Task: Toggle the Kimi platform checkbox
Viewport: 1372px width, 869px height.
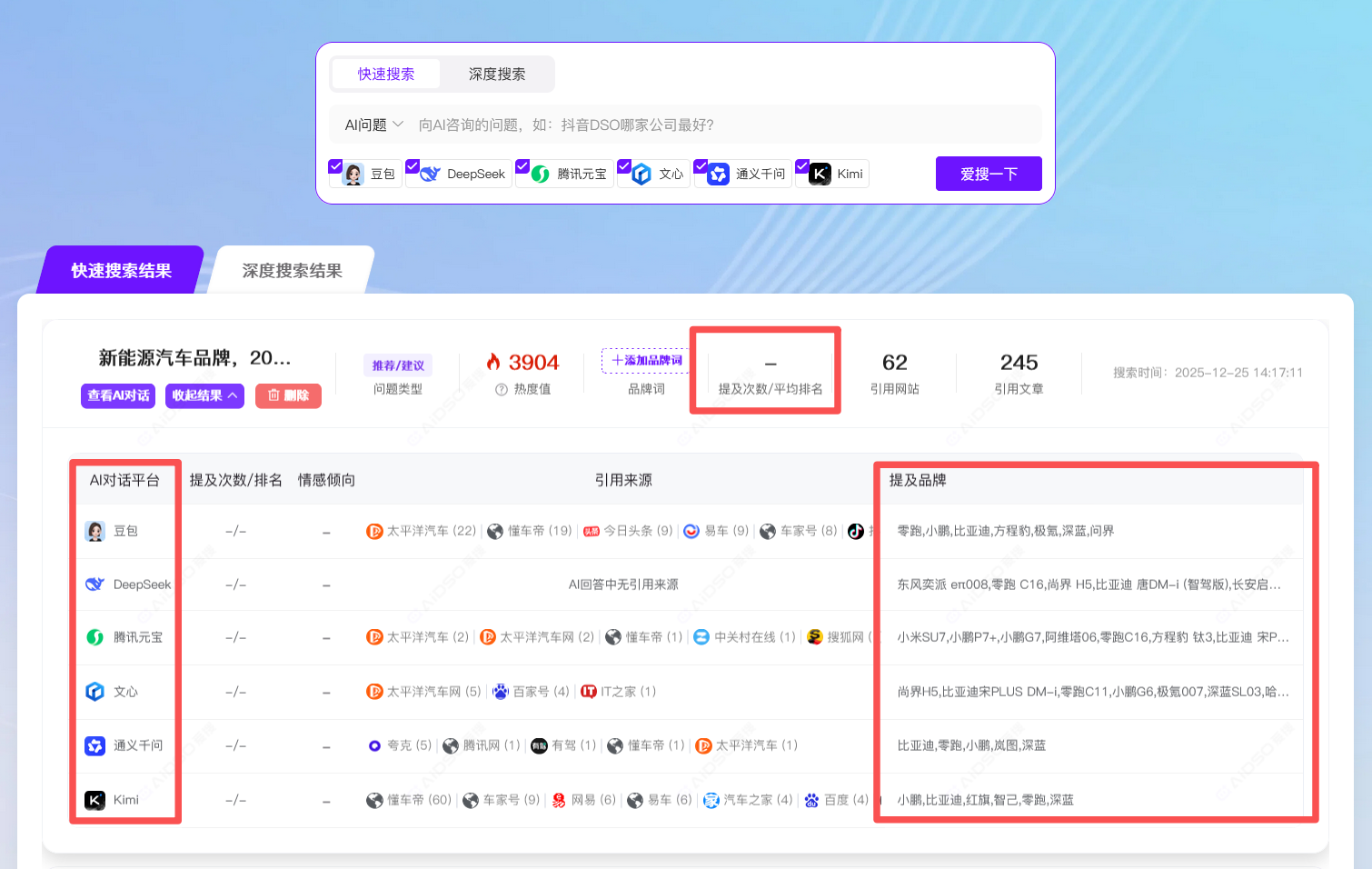Action: [802, 166]
